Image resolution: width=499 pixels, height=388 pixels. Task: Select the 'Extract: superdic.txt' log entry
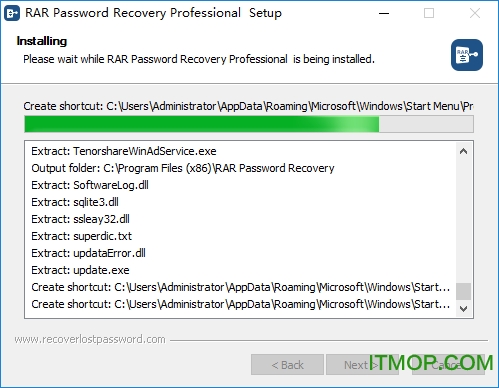tap(82, 236)
